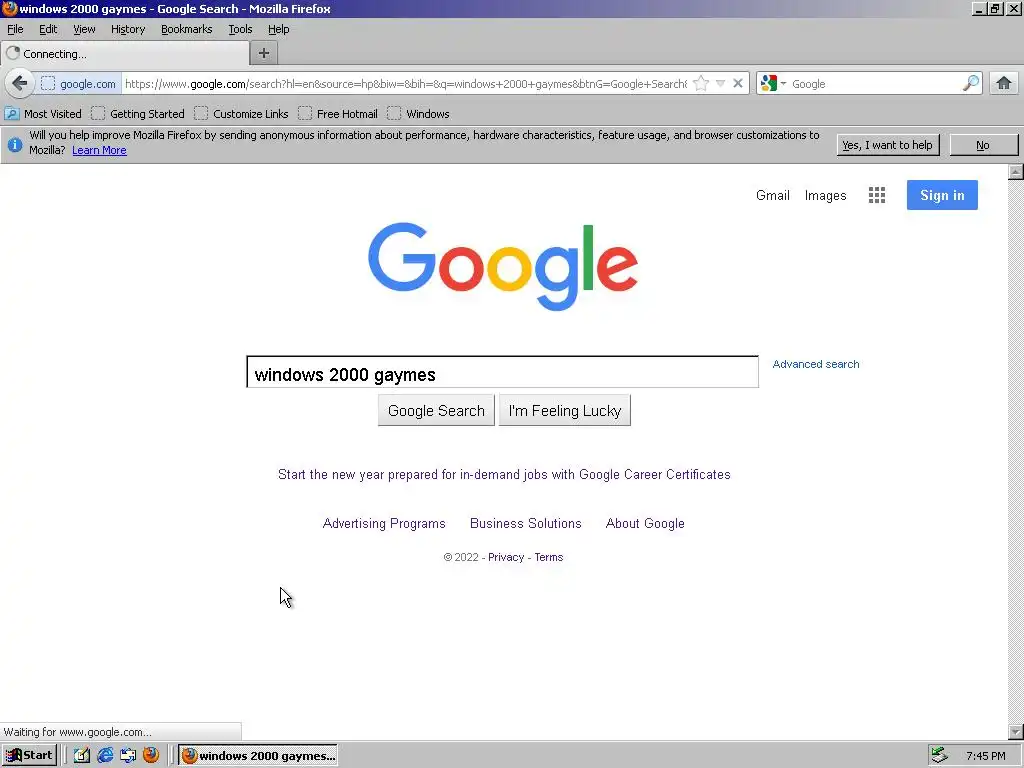The height and width of the screenshot is (768, 1024).
Task: Open the Advertising Programs link
Action: pos(384,523)
